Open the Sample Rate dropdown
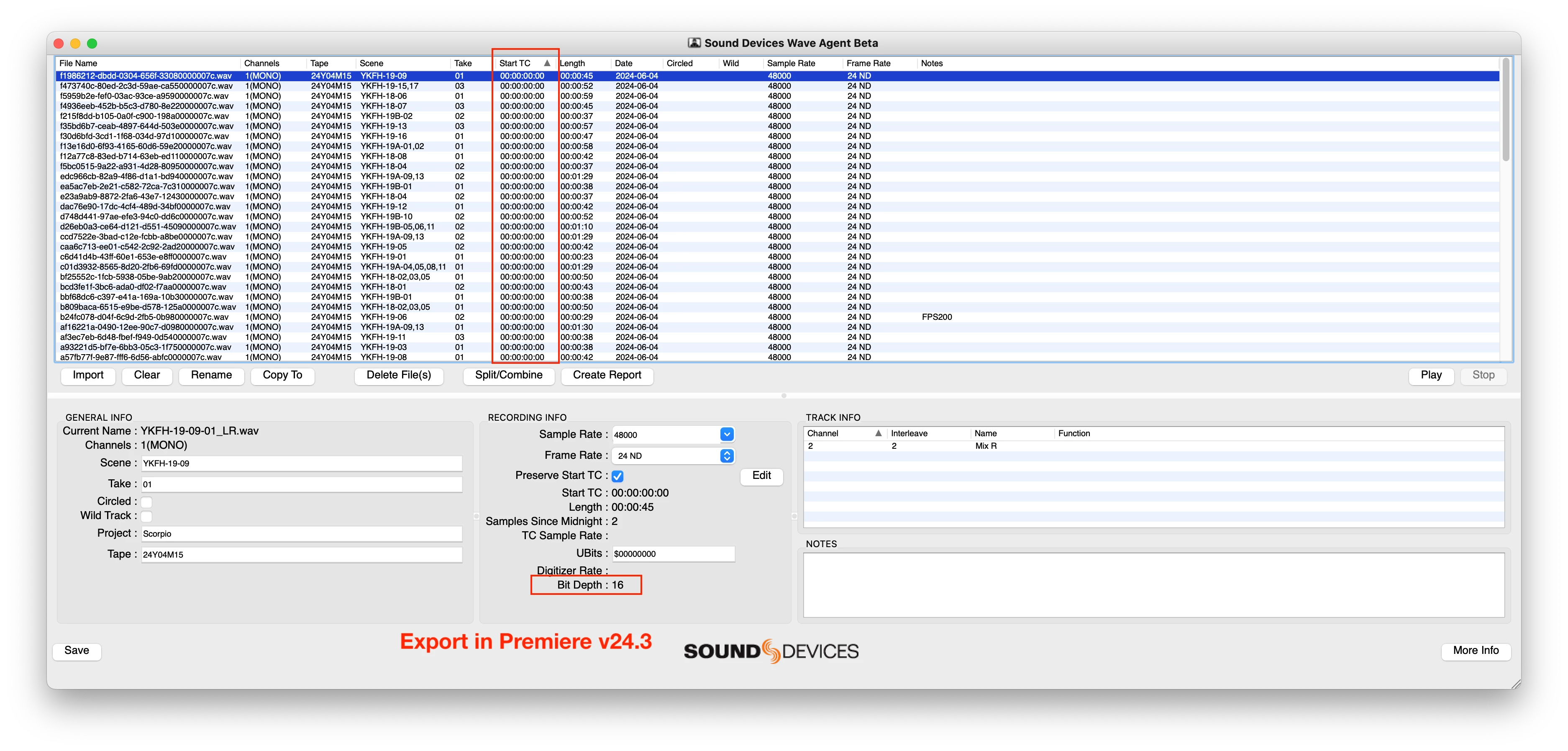Viewport: 1568px width, 751px height. coord(727,434)
